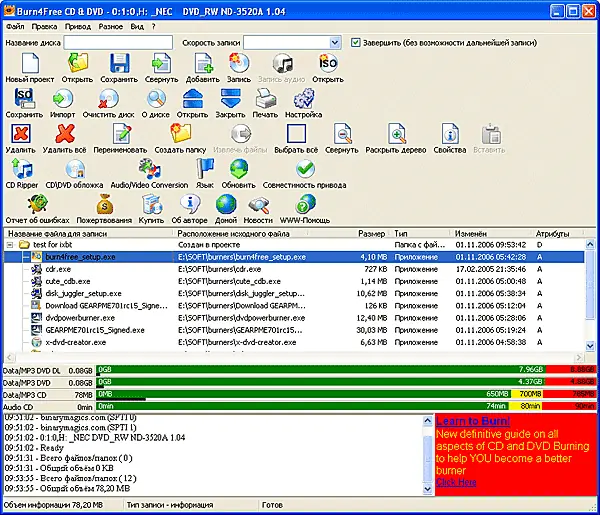
Task: Start burning with the Запись icon
Action: click(239, 63)
